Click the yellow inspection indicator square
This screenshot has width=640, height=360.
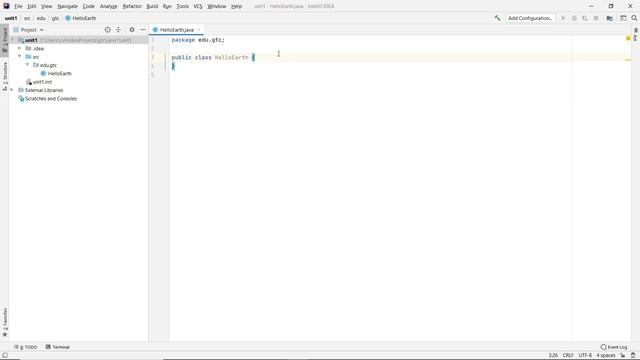coord(628,38)
